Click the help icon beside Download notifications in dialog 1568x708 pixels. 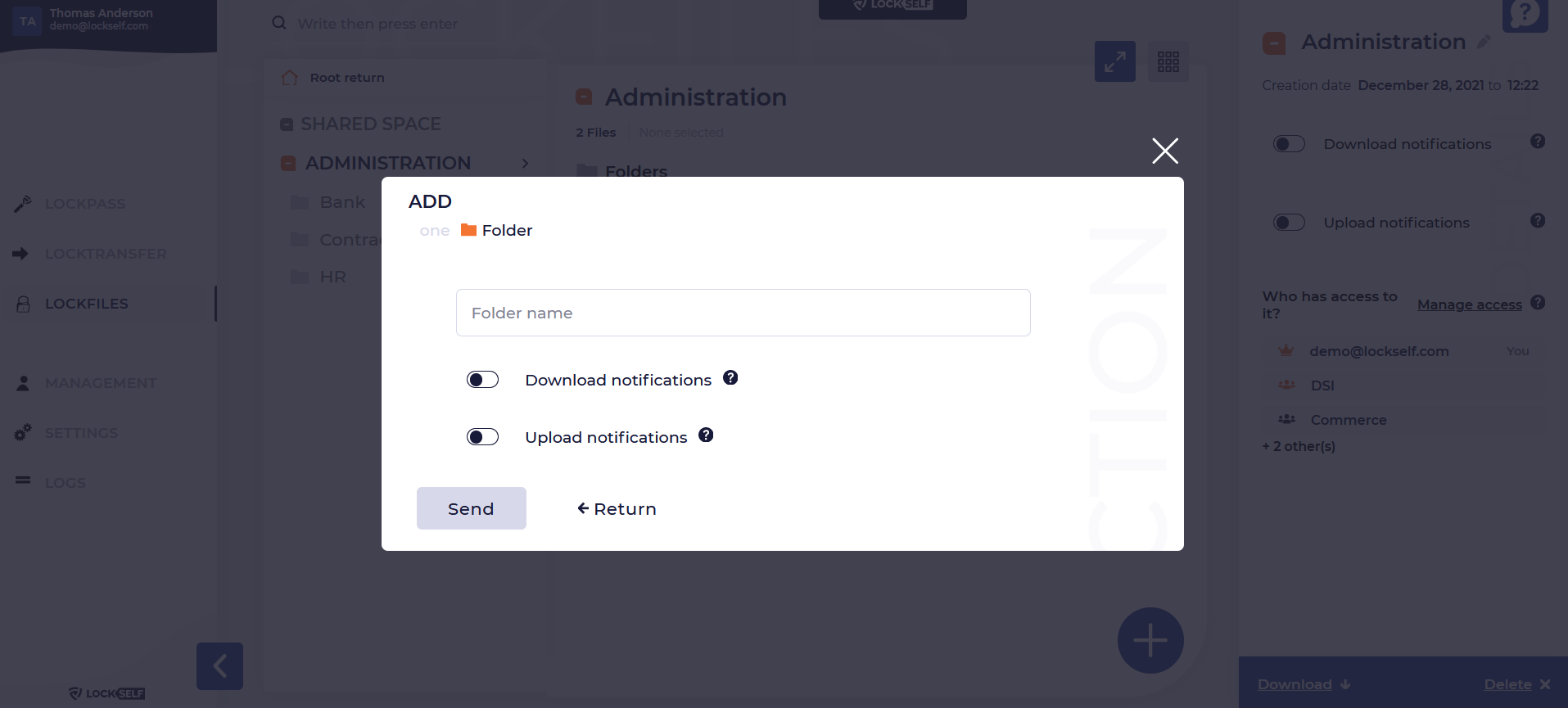coord(730,377)
